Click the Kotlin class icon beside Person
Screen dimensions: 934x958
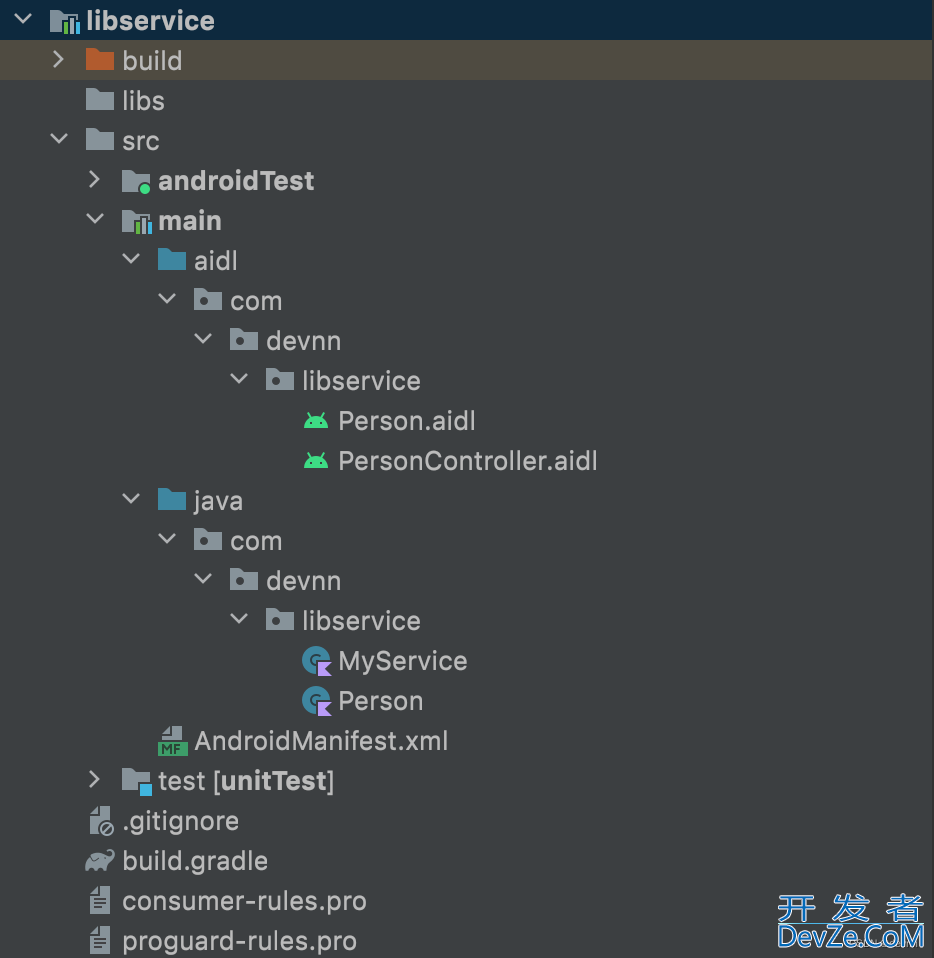pyautogui.click(x=316, y=701)
